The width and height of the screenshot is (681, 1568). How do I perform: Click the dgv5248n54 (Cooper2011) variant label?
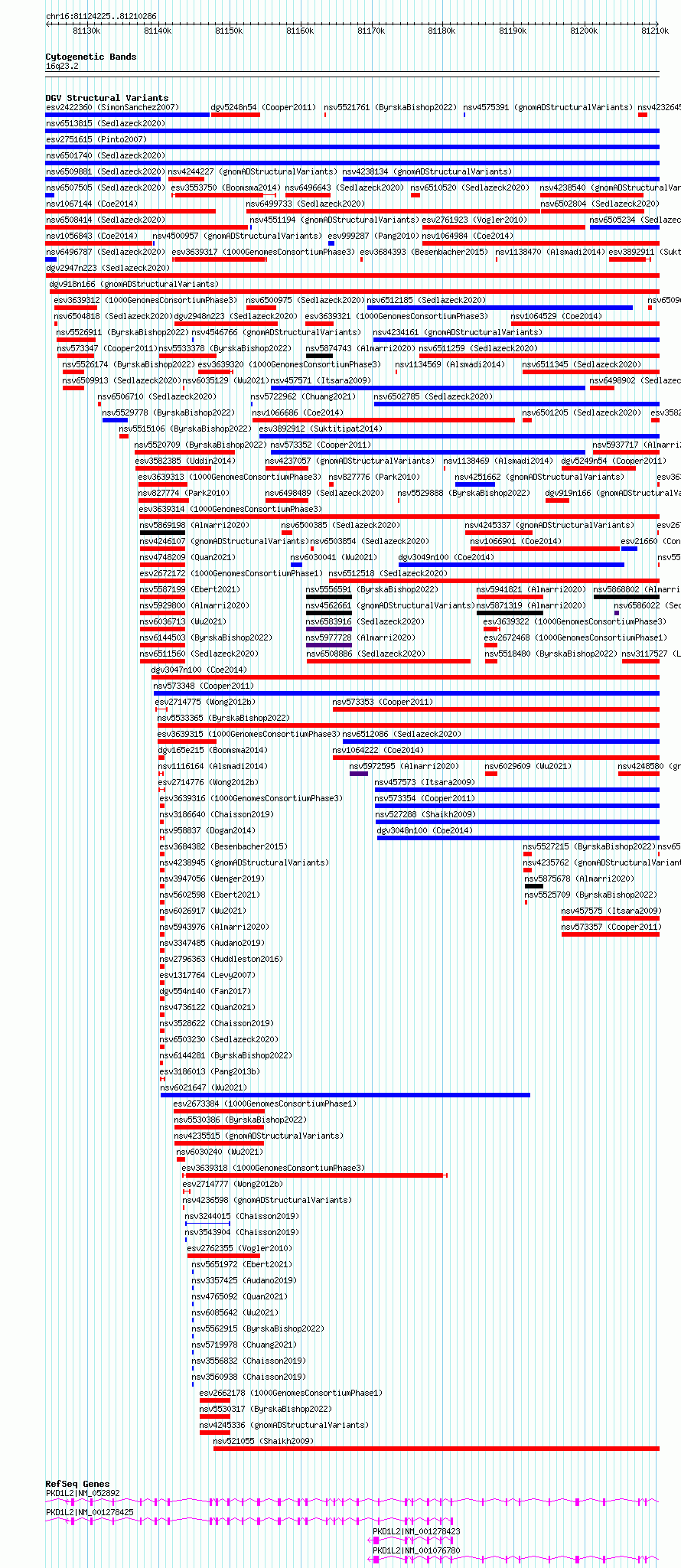tap(262, 107)
